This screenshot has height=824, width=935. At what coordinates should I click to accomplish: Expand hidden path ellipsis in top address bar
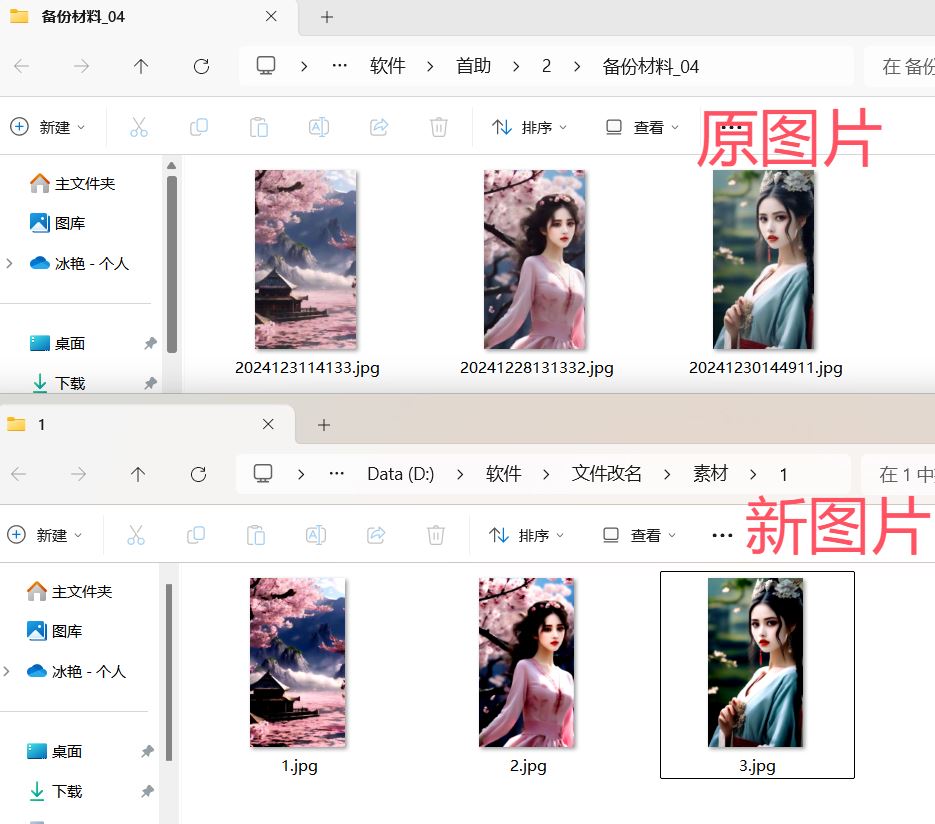339,66
